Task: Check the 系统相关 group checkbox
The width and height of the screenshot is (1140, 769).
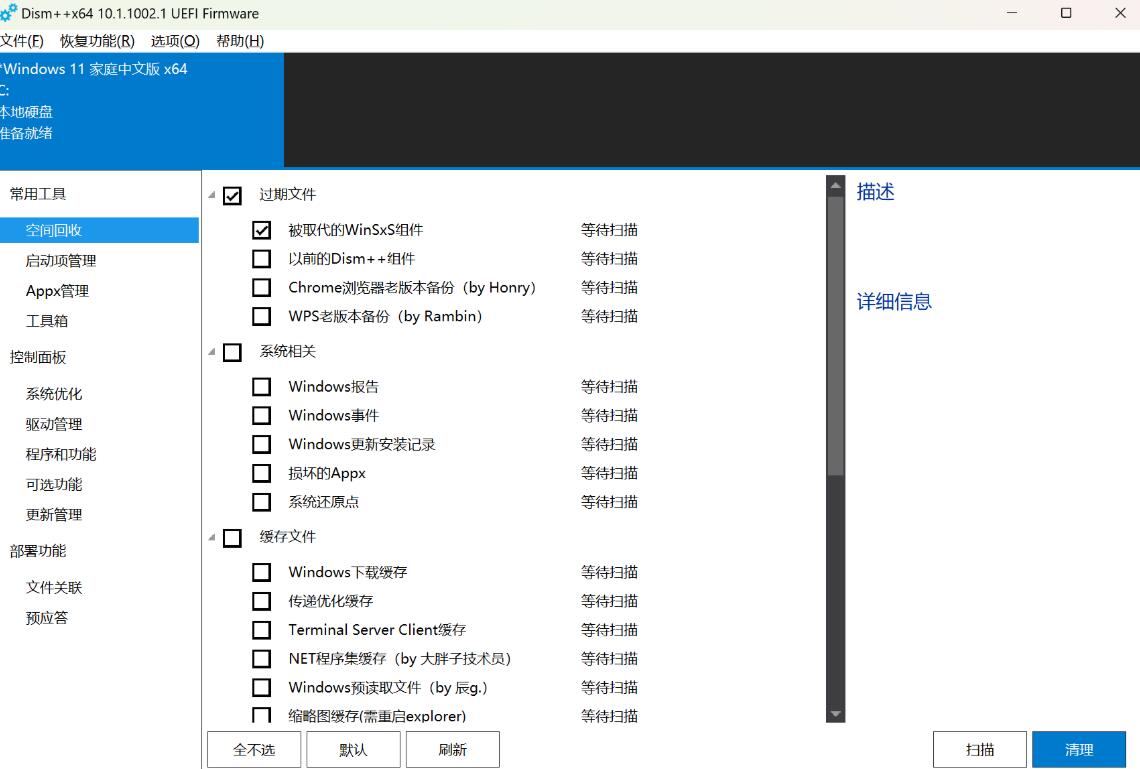Action: point(232,353)
